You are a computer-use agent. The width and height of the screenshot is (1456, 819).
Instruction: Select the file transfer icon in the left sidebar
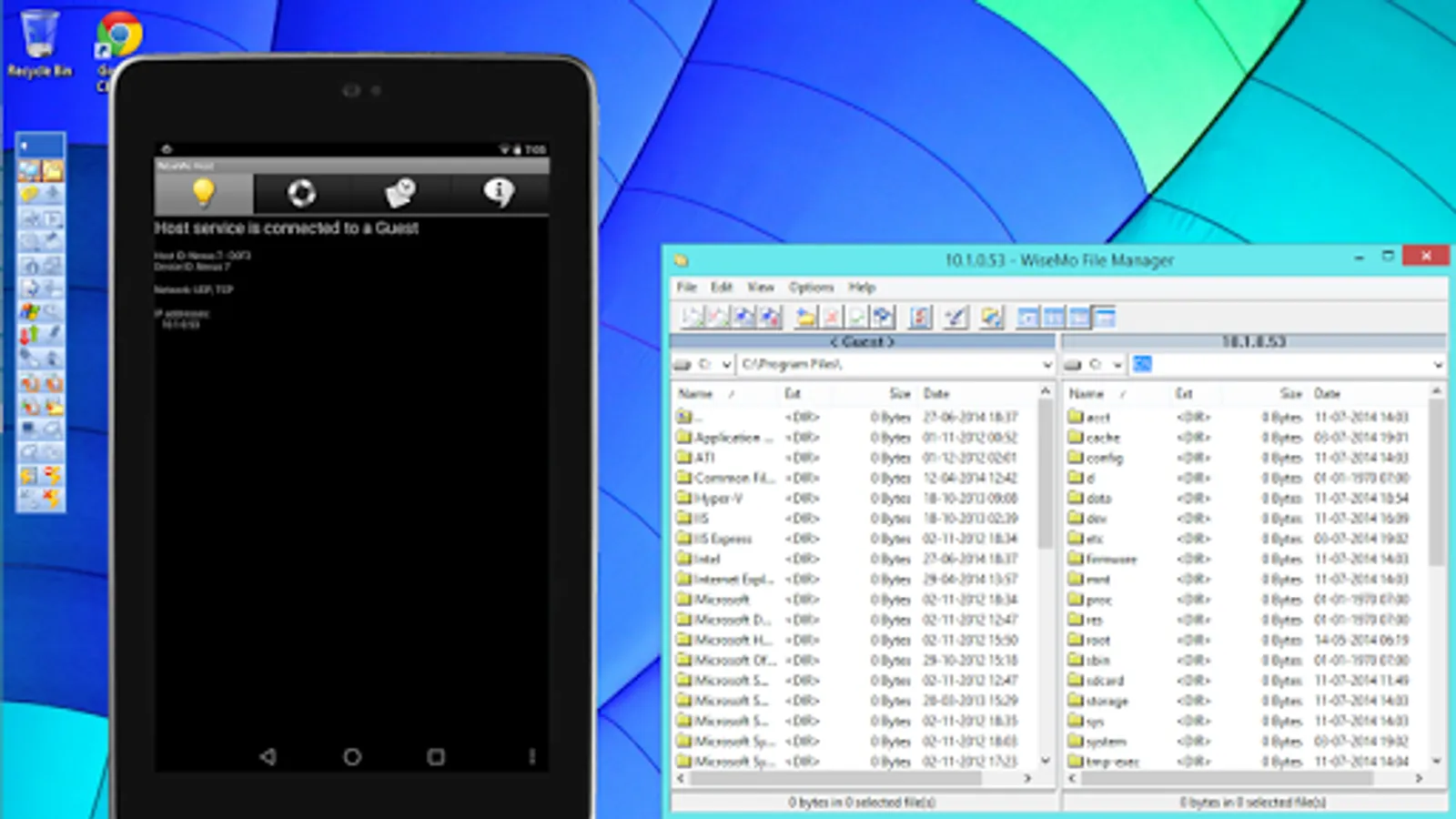[x=30, y=334]
